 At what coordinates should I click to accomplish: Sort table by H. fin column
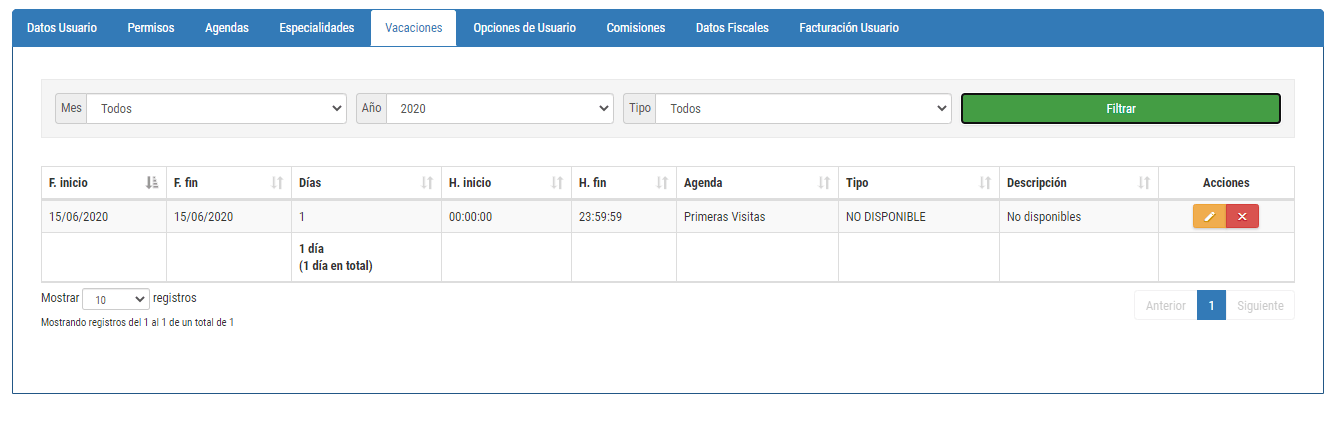(624, 183)
